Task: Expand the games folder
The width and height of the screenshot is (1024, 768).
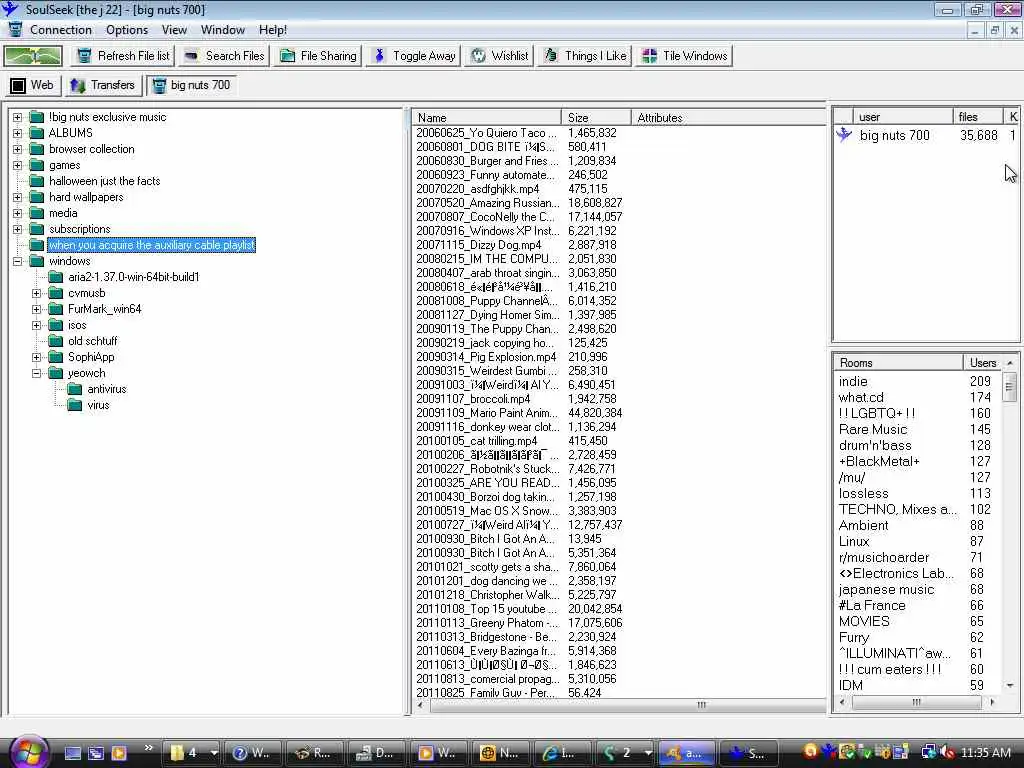Action: (x=18, y=165)
